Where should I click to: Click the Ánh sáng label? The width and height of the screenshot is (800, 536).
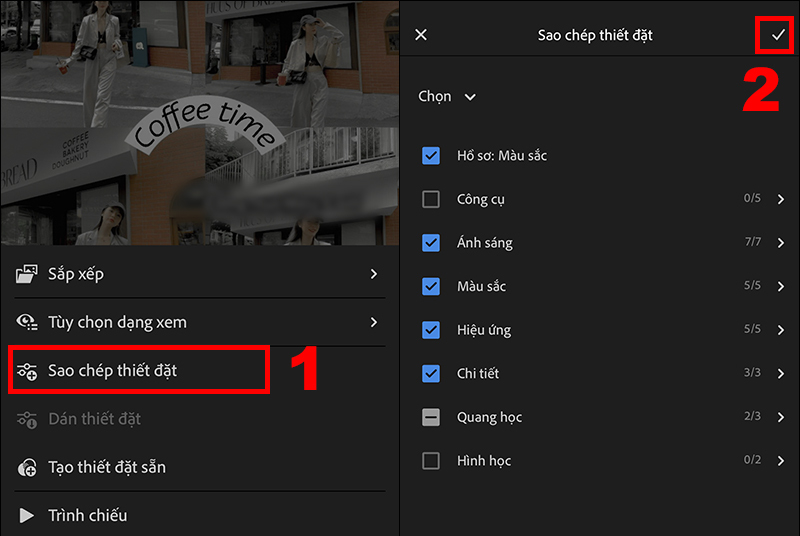coord(484,243)
